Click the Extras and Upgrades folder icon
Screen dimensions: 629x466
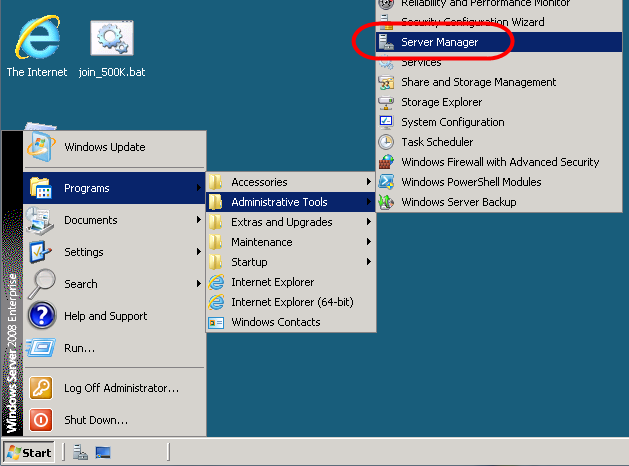click(215, 222)
